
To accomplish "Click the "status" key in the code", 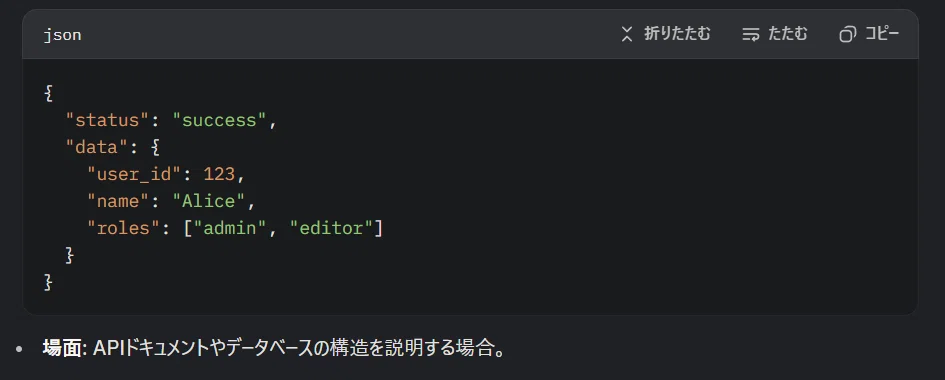I will coord(107,120).
